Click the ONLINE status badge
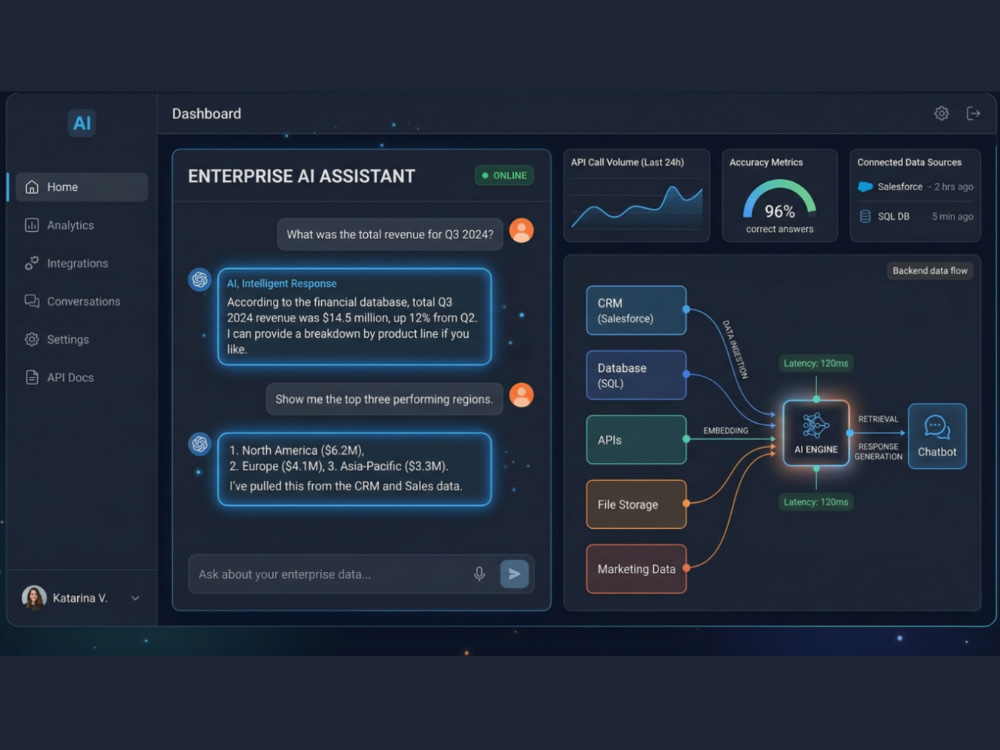 pos(504,175)
